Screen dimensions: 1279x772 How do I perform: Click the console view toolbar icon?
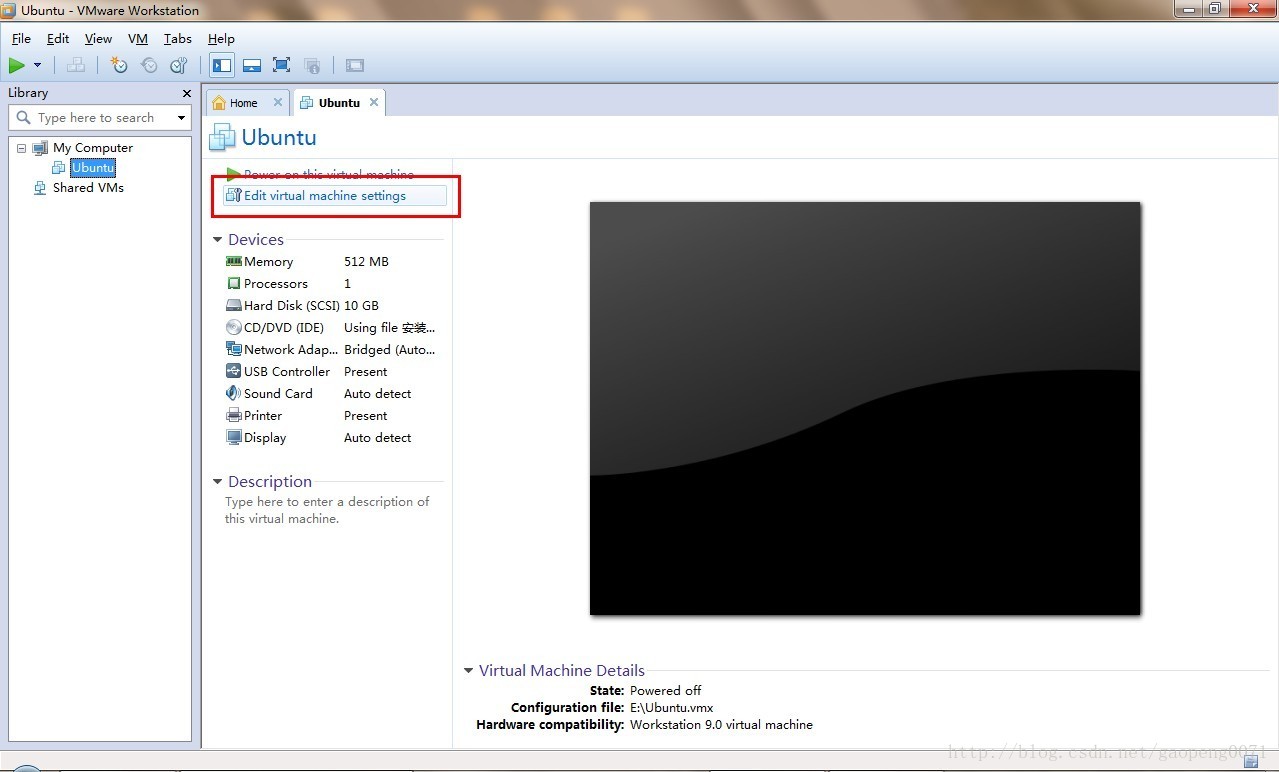pos(355,66)
